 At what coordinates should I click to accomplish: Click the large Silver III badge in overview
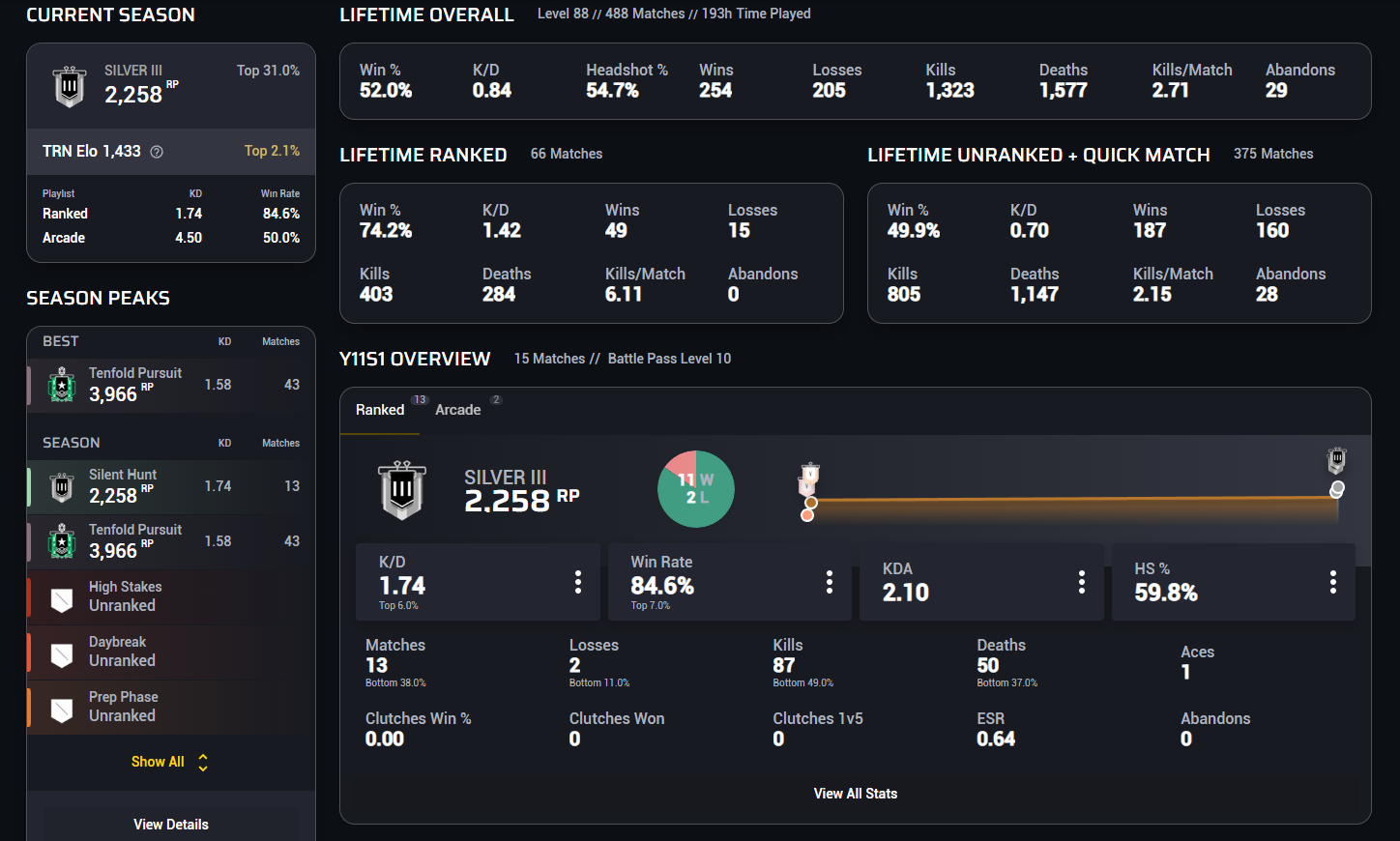[x=402, y=490]
